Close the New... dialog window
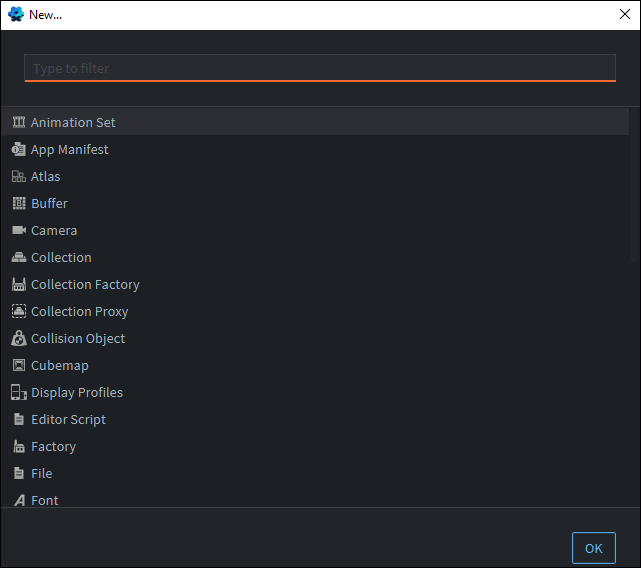The image size is (641, 568). (x=625, y=14)
